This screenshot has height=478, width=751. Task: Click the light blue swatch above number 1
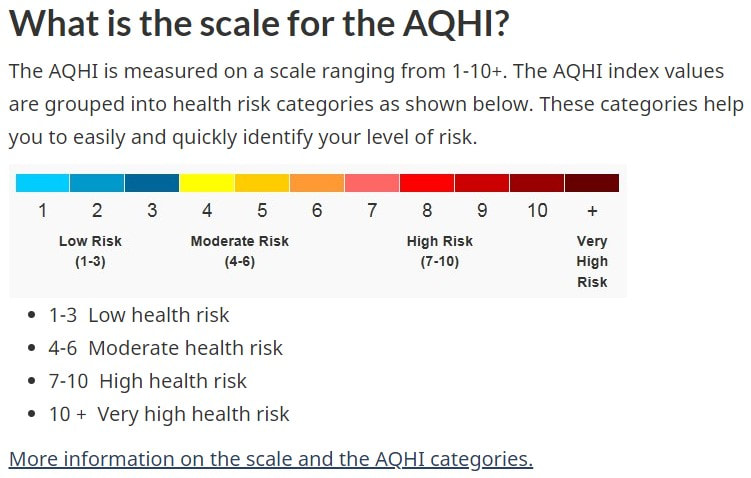[x=42, y=183]
